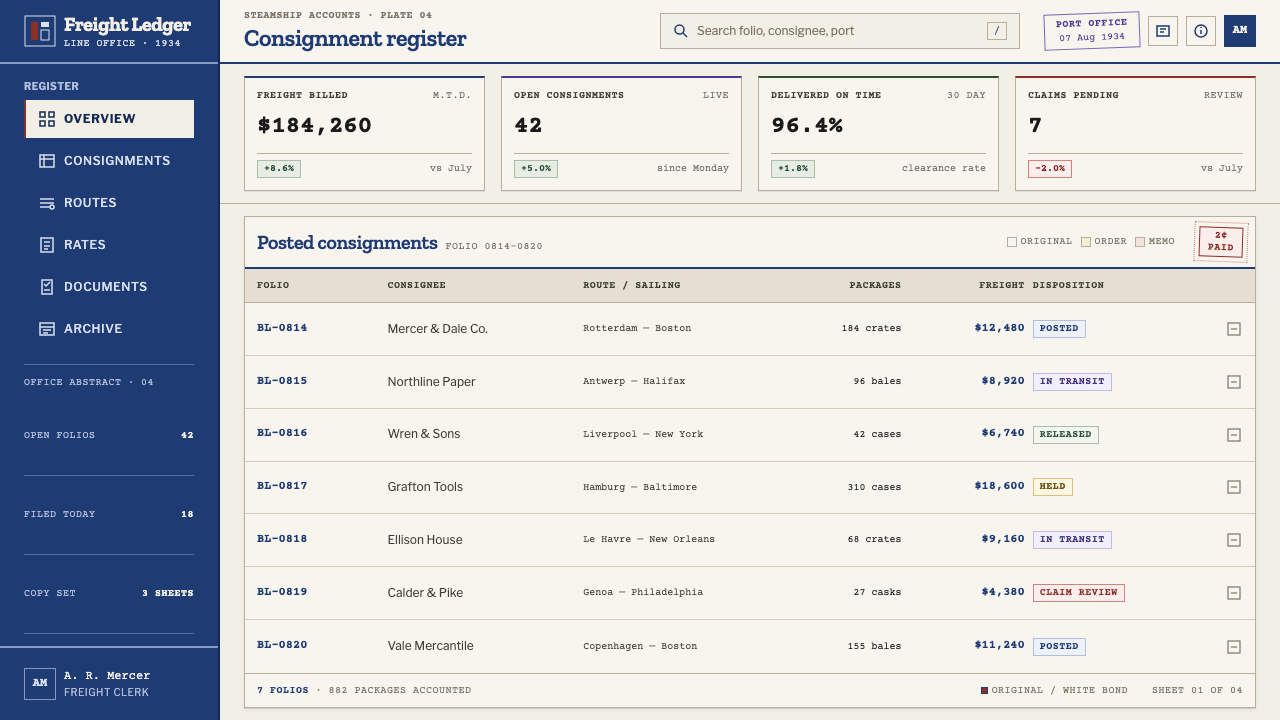Viewport: 1280px width, 720px height.
Task: Click the AM avatar in header
Action: tap(1240, 31)
